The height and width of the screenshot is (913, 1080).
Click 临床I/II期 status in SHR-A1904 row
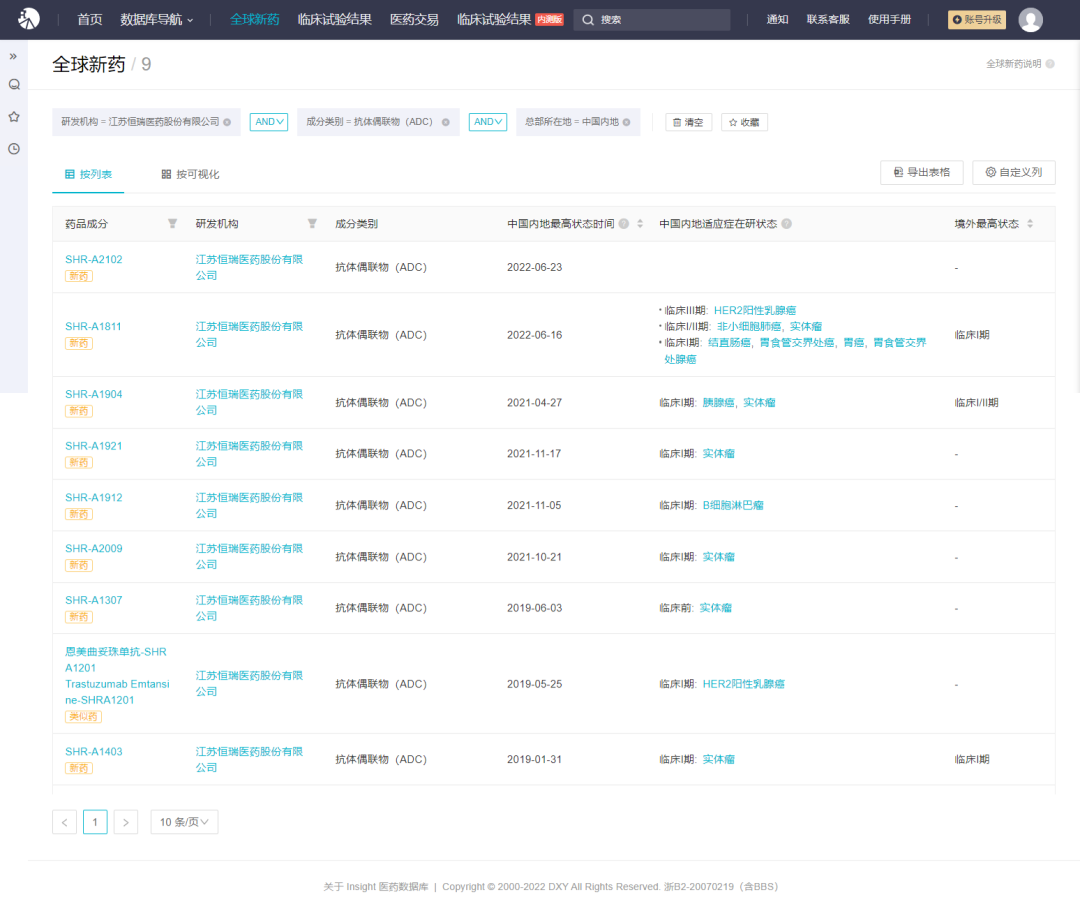pos(976,402)
